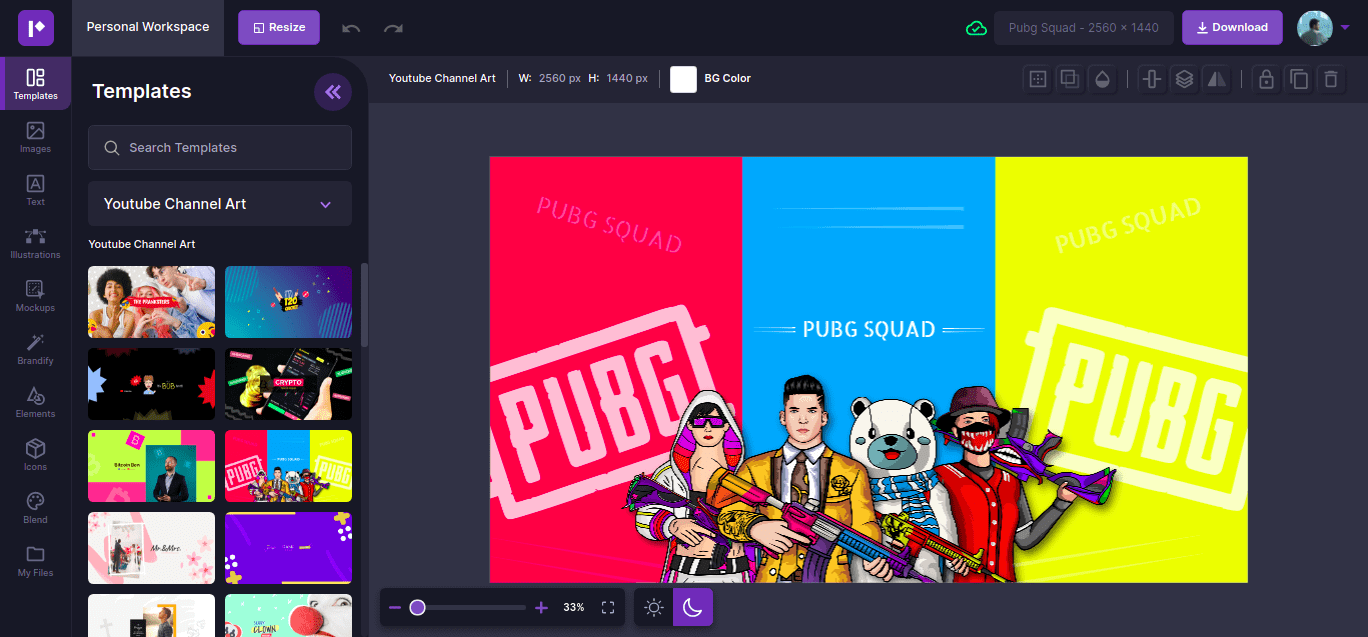Click the app logo icon
This screenshot has height=637, width=1368.
pos(36,28)
